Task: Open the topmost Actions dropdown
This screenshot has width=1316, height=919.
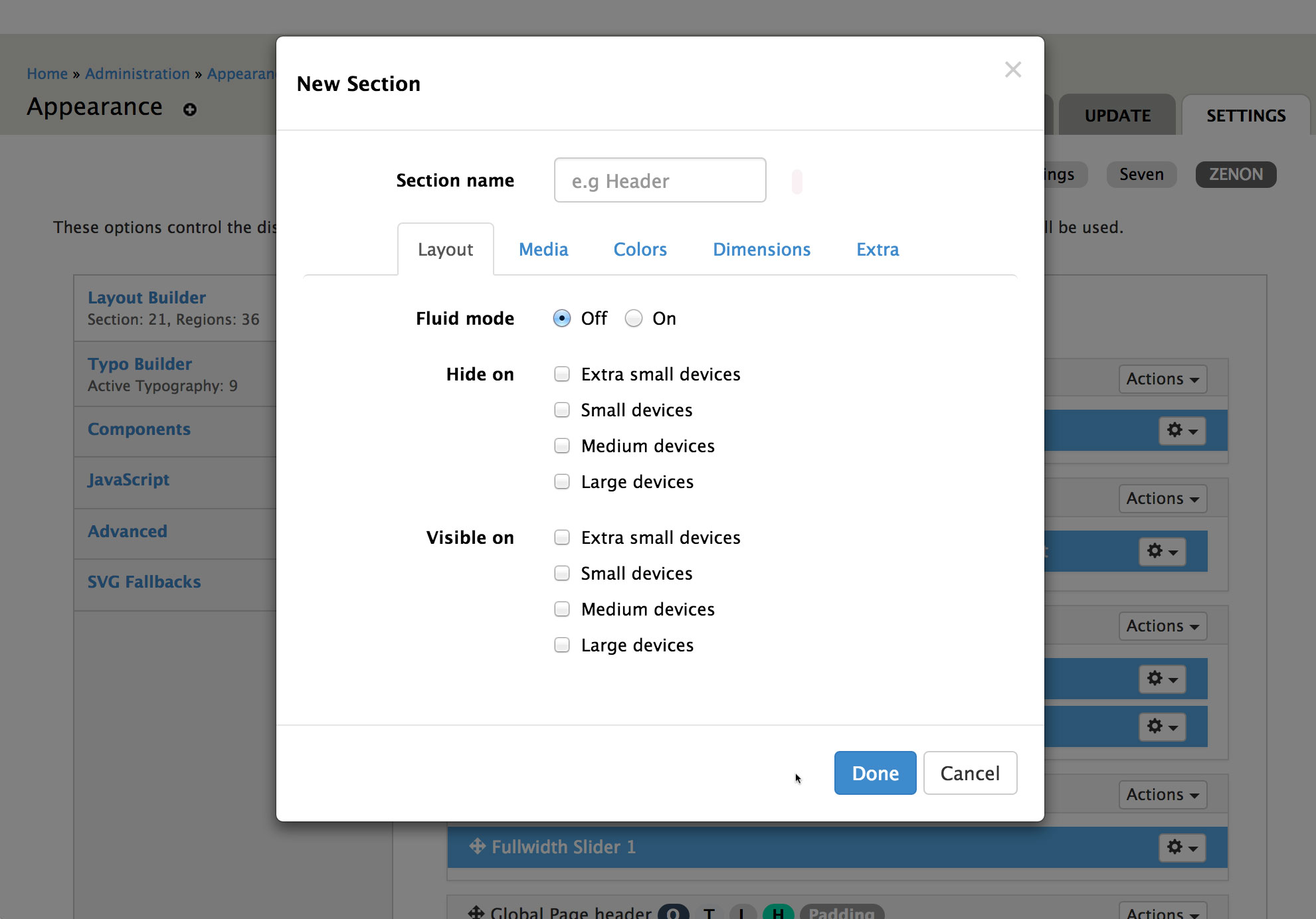Action: coord(1163,379)
